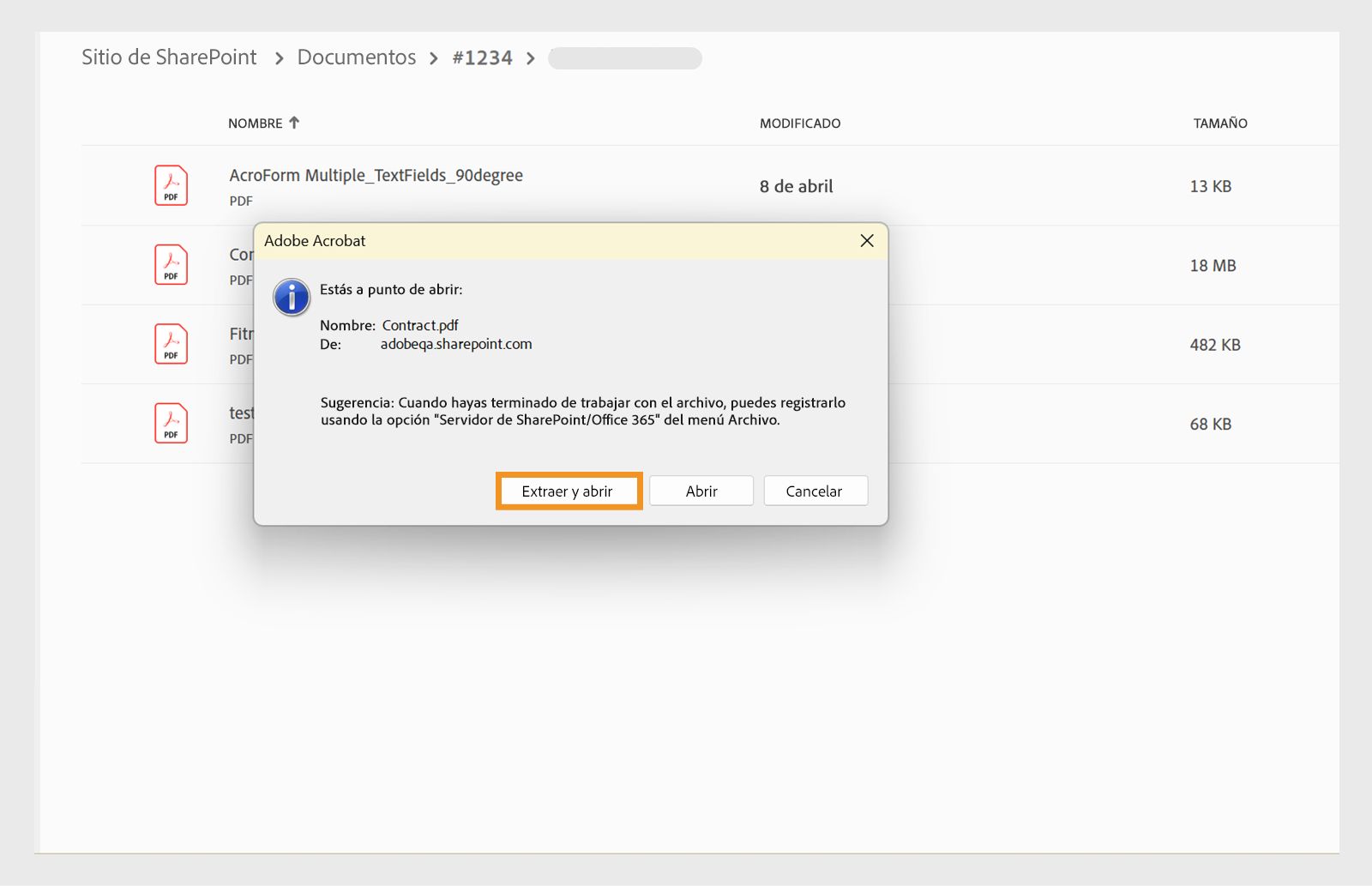The image size is (1372, 886).
Task: Click the Abrir button
Action: [x=701, y=491]
